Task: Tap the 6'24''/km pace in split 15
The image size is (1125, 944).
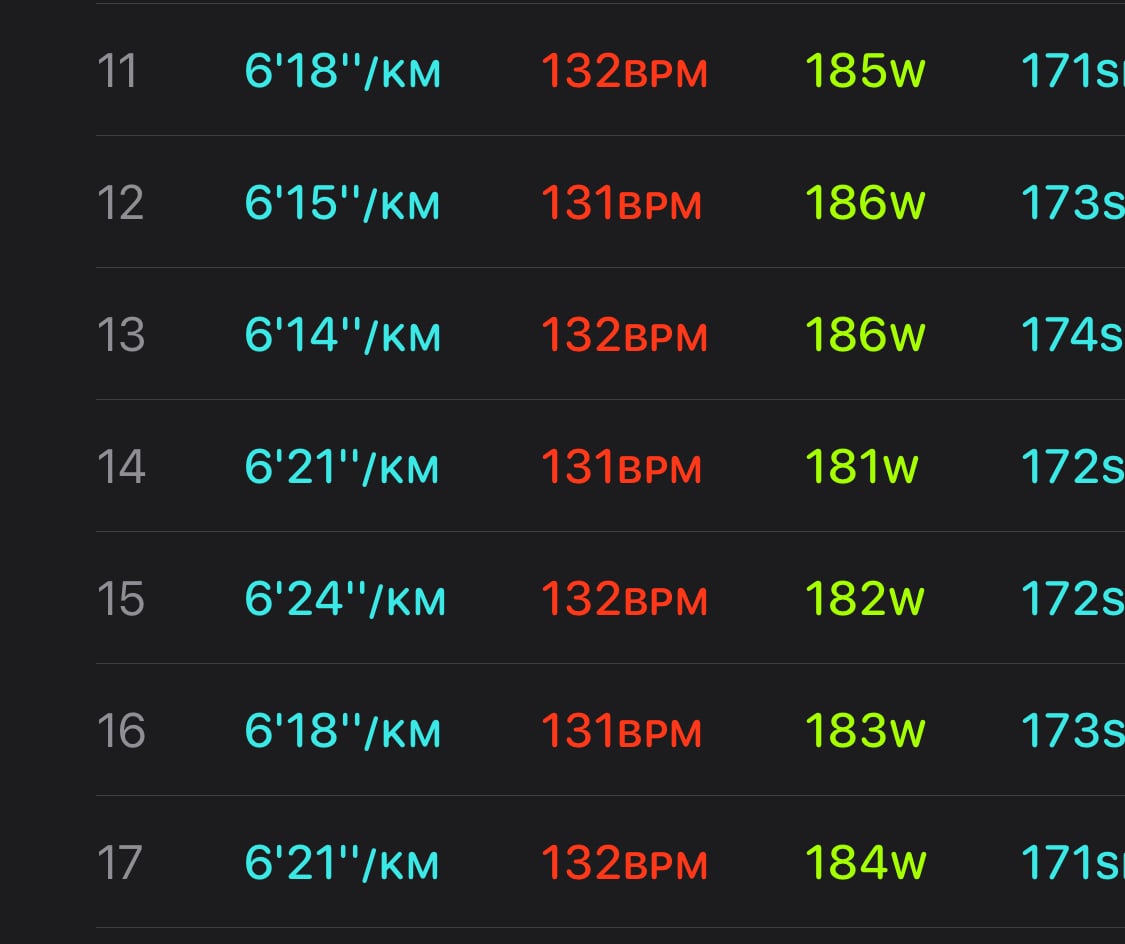Action: click(345, 599)
